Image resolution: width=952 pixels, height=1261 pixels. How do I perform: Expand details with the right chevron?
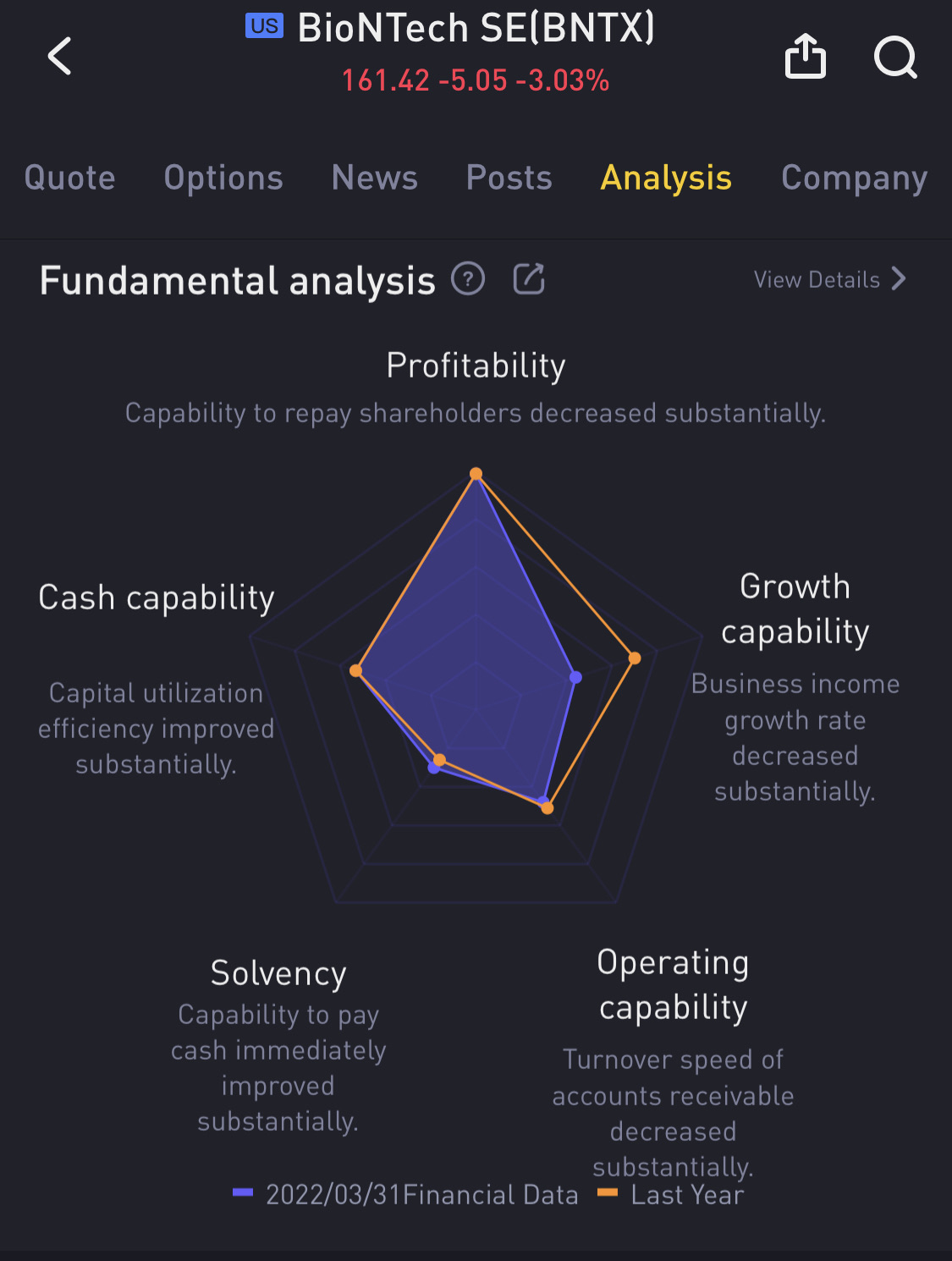[899, 279]
